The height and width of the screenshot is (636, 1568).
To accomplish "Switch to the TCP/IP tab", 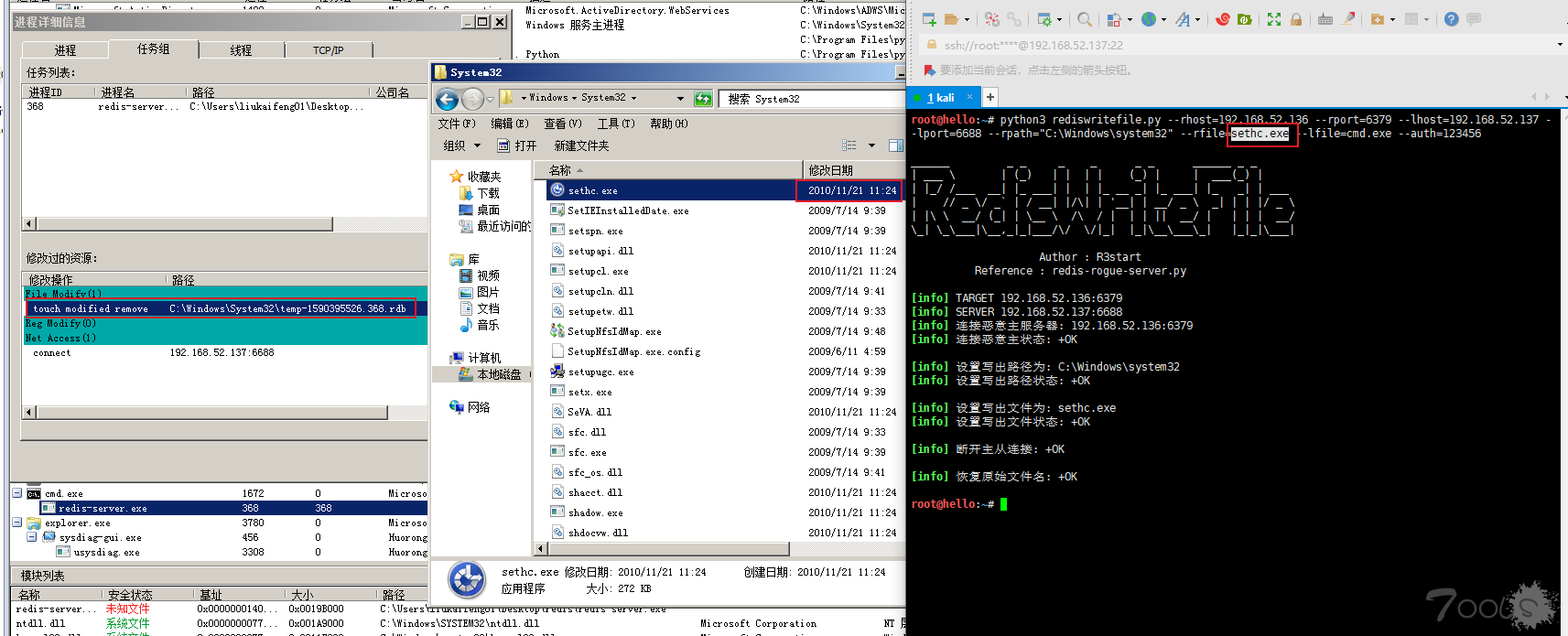I will coord(329,50).
